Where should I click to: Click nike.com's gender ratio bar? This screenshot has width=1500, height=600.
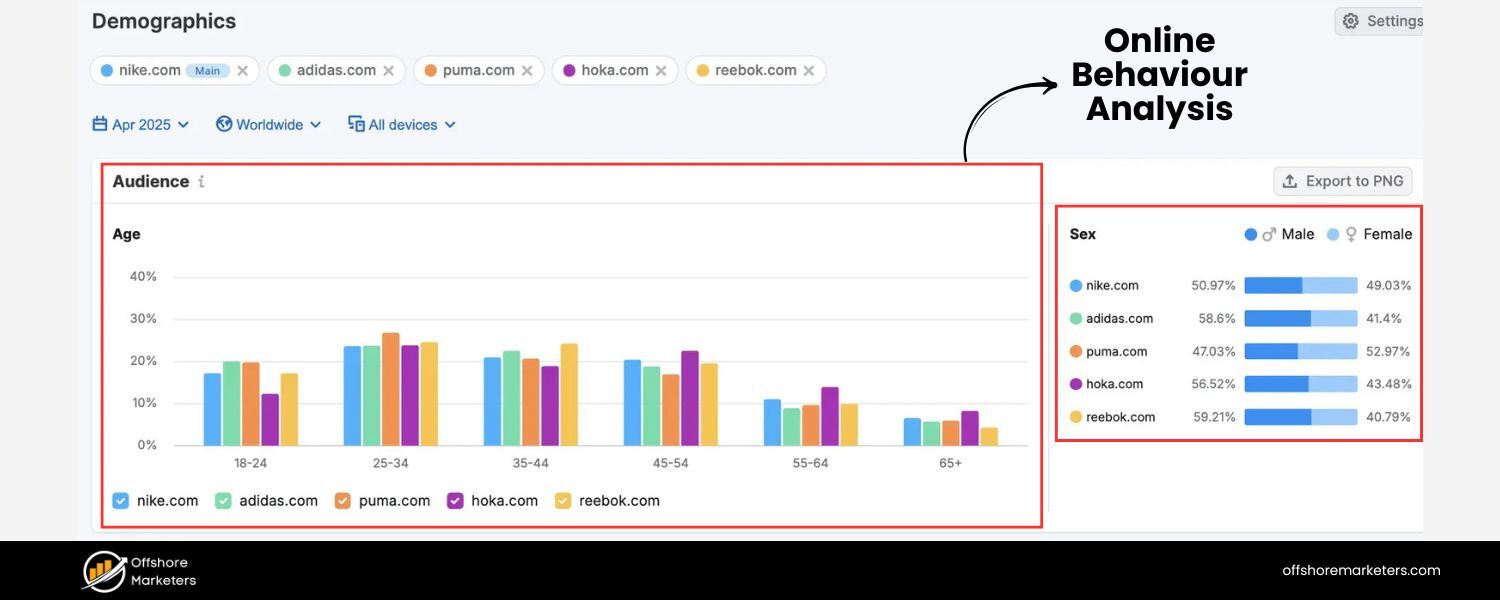[x=1300, y=285]
